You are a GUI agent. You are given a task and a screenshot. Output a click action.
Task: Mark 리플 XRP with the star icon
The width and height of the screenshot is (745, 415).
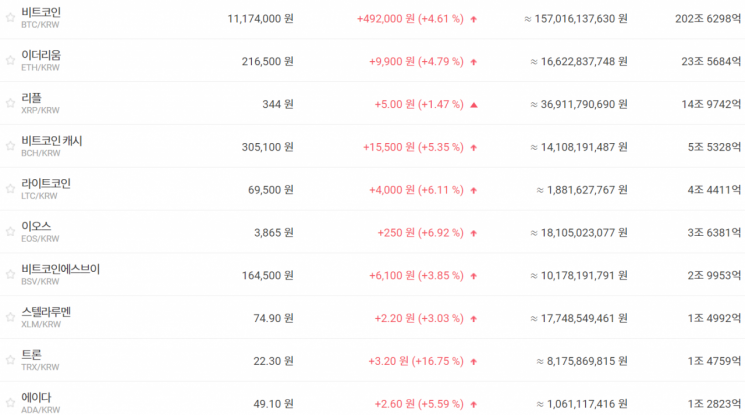[x=11, y=103]
